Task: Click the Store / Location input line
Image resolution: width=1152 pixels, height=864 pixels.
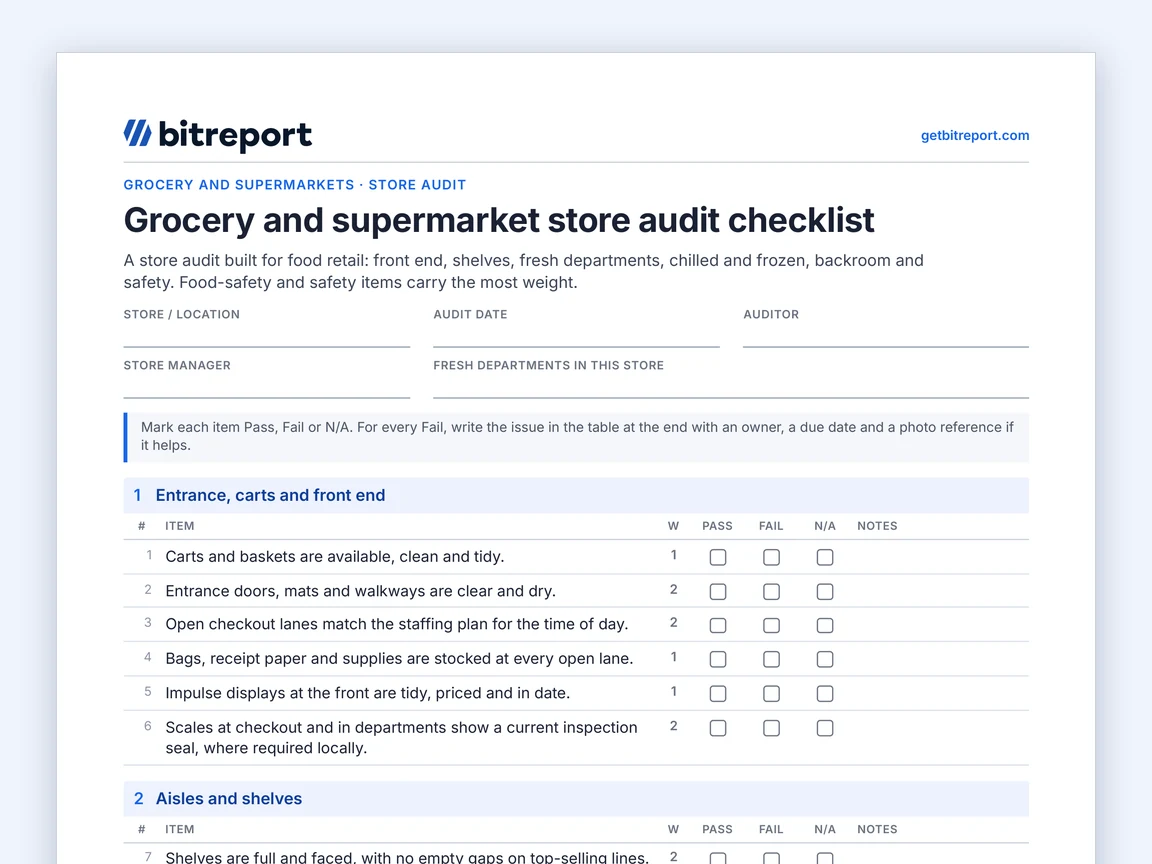Action: (x=267, y=336)
